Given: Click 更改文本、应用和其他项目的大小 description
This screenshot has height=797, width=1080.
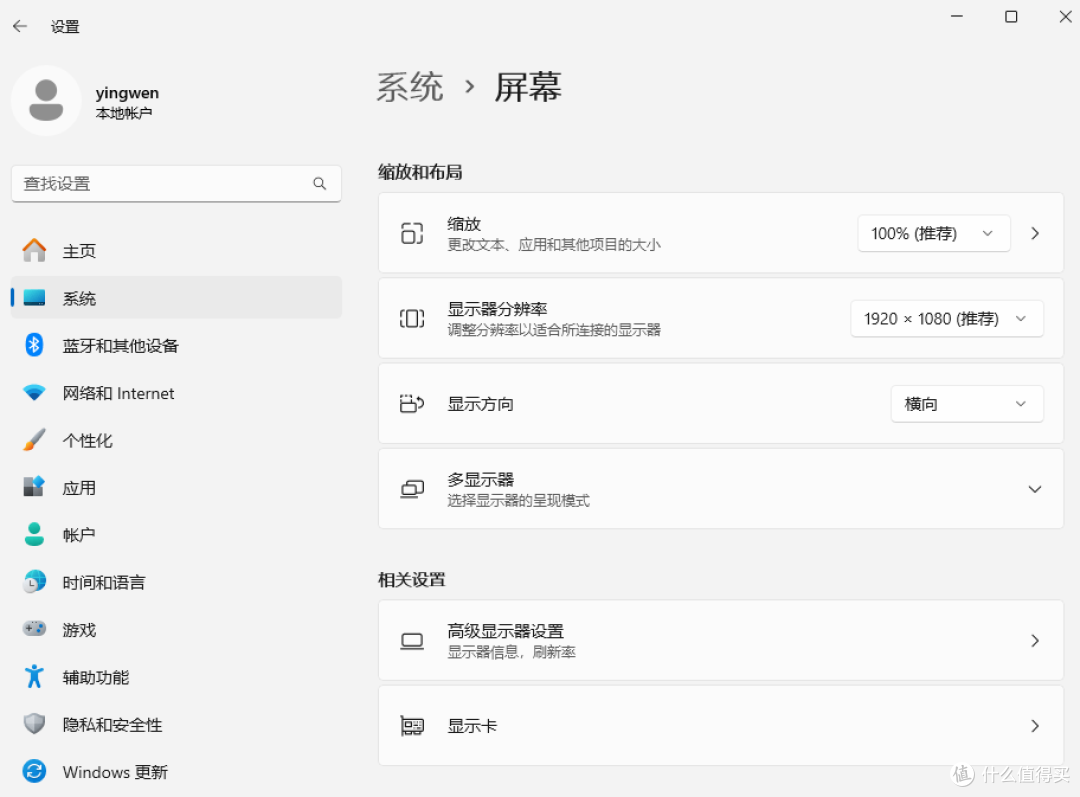Looking at the screenshot, I should click(x=554, y=245).
